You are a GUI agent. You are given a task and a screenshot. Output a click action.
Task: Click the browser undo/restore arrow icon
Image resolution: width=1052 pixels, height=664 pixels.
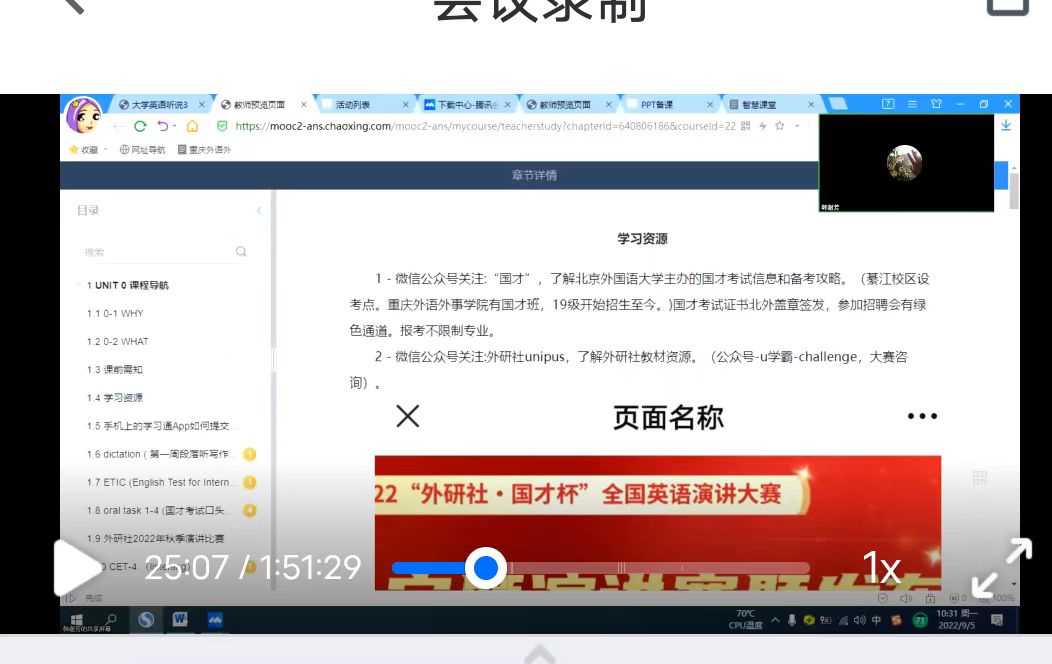(163, 126)
